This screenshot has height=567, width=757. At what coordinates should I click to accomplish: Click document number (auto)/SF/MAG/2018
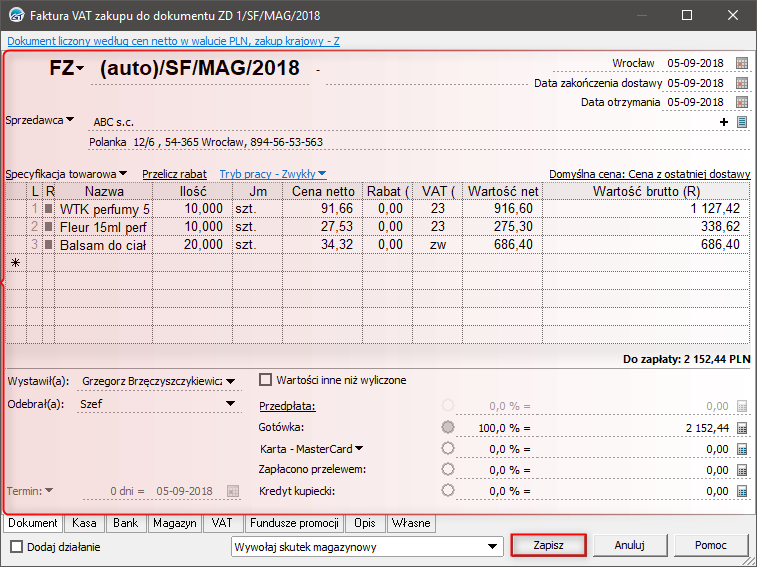pos(200,68)
